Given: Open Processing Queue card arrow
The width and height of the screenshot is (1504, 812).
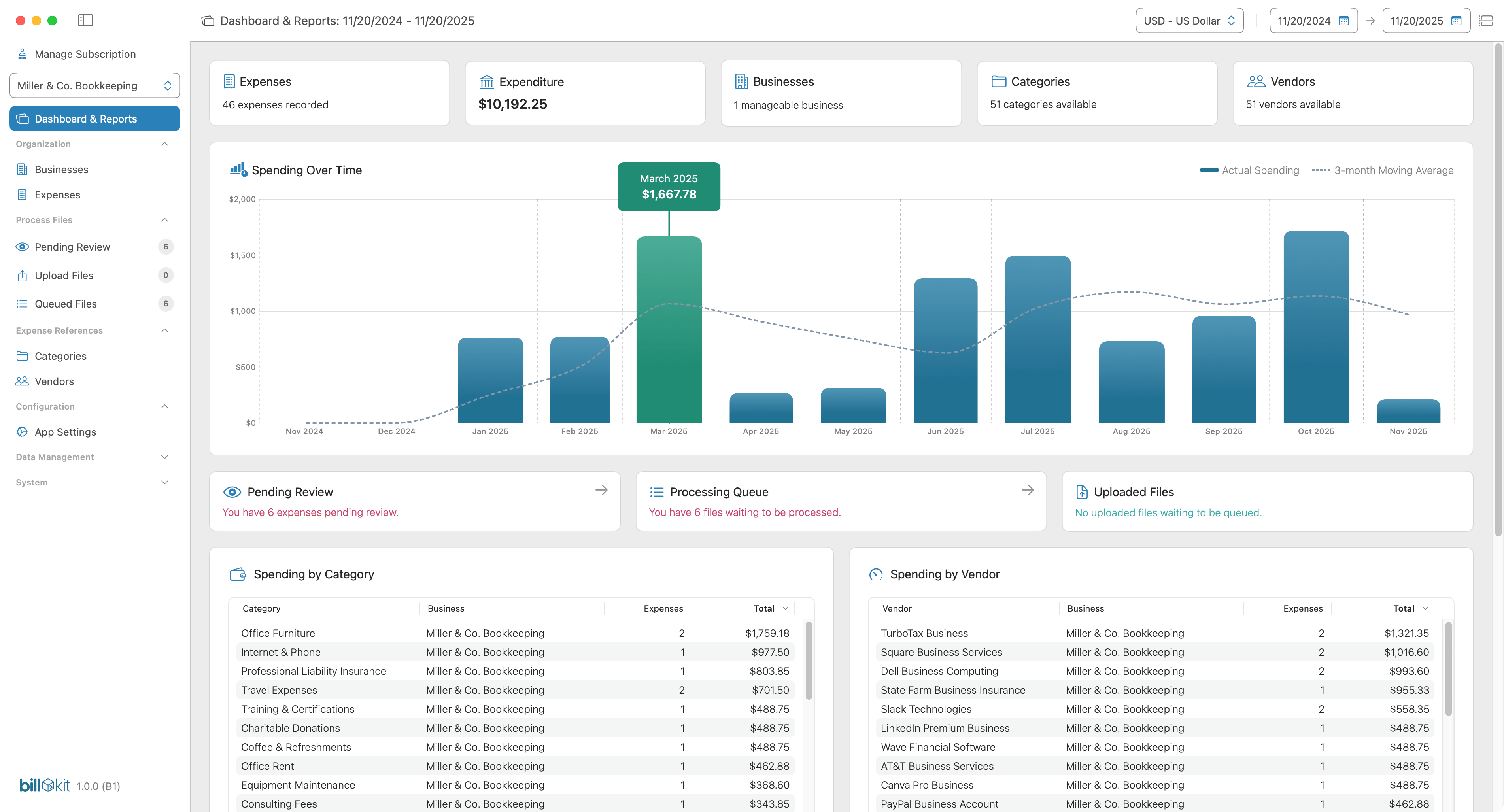Looking at the screenshot, I should pos(1028,490).
